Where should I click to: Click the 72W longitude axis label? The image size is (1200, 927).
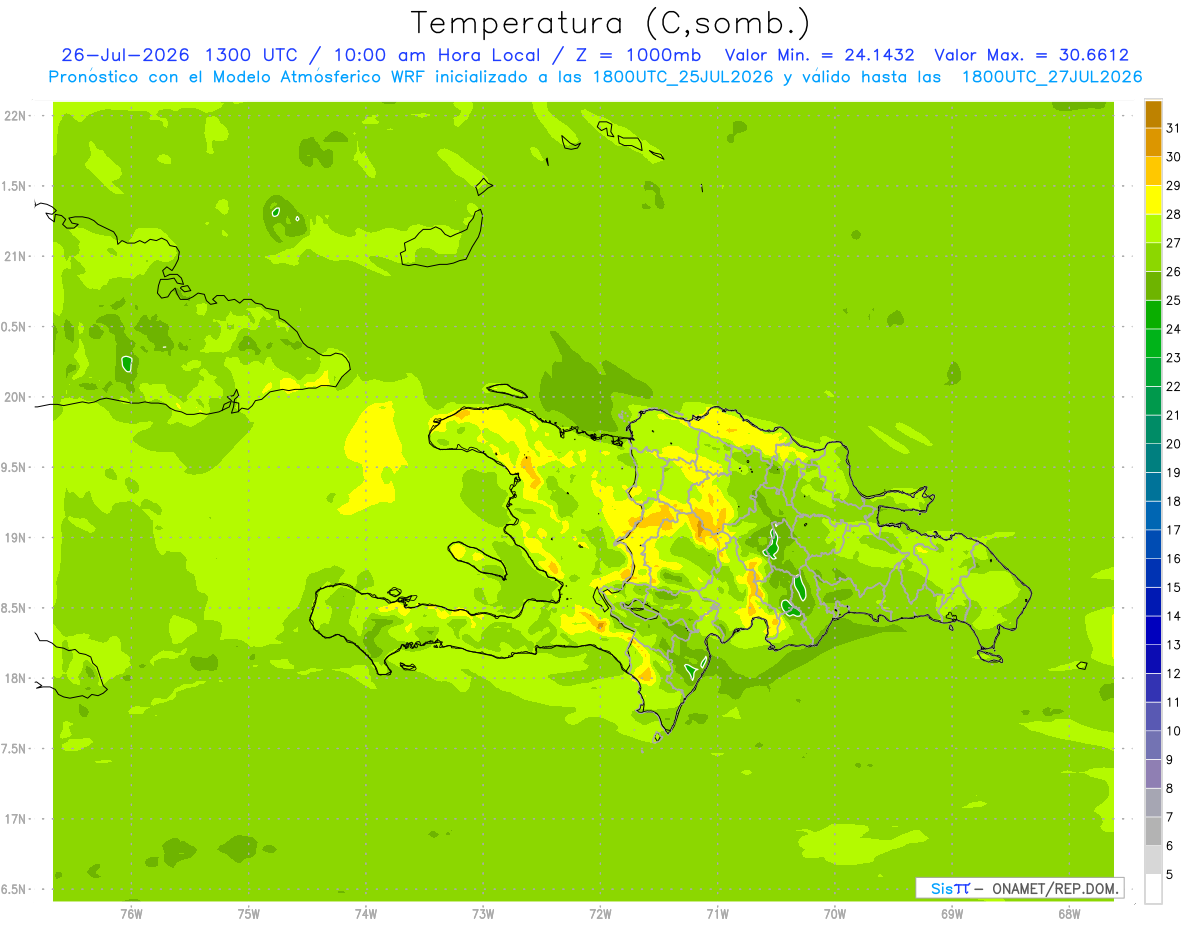point(601,913)
